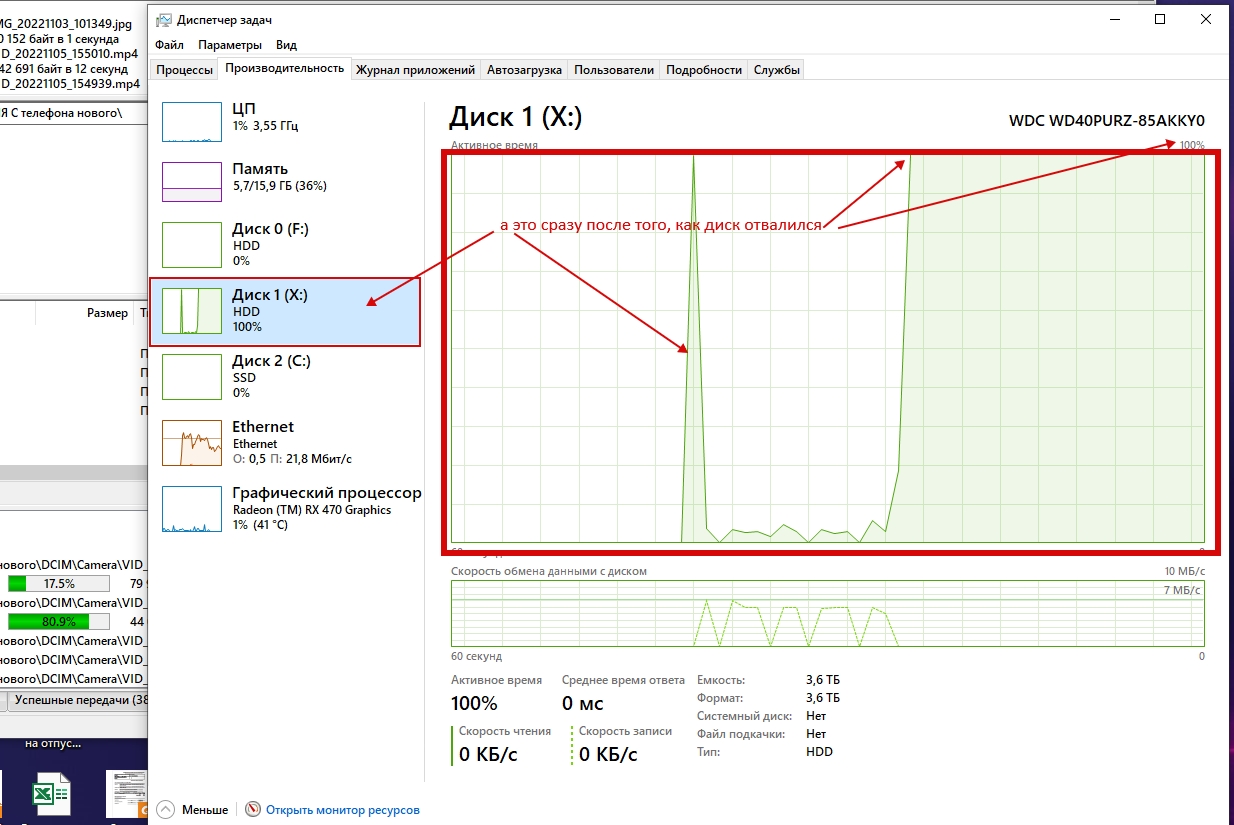Viewport: 1234px width, 825px height.
Task: Click the 'С телефона нового\' path field
Action: point(72,113)
